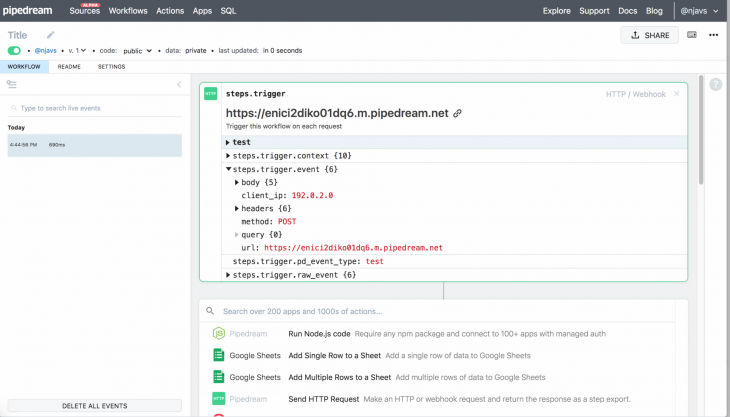Open the three-dots more options menu
The height and width of the screenshot is (417, 730).
[x=713, y=35]
